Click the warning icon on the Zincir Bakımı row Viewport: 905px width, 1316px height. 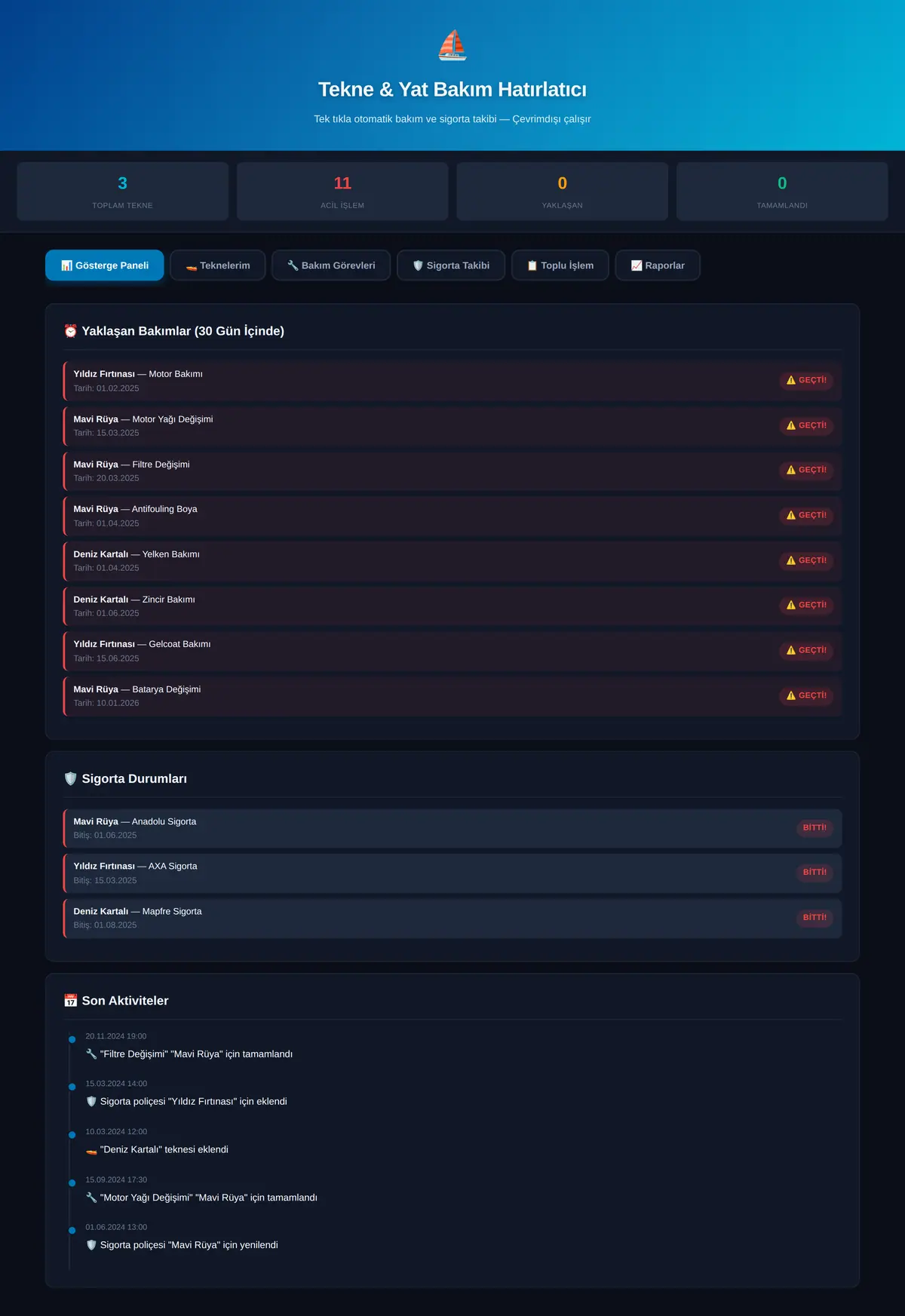(x=791, y=605)
